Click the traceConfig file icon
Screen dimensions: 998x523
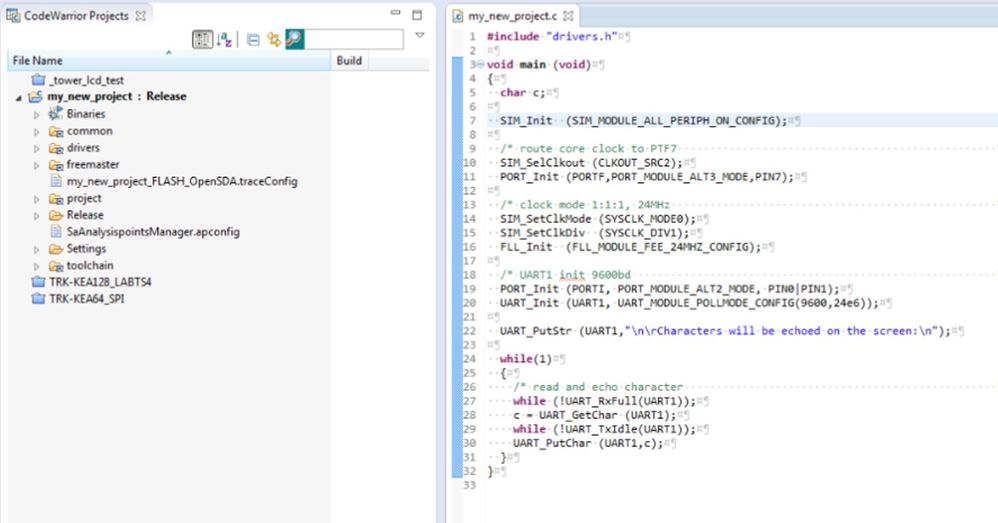pyautogui.click(x=56, y=181)
